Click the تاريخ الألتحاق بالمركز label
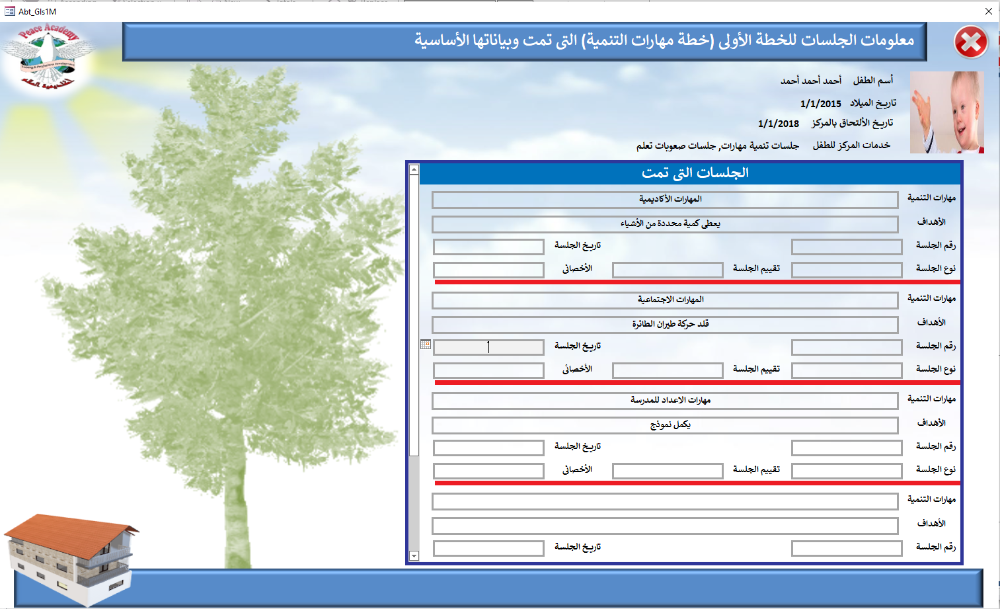Viewport: 1000px width, 609px height. point(853,123)
